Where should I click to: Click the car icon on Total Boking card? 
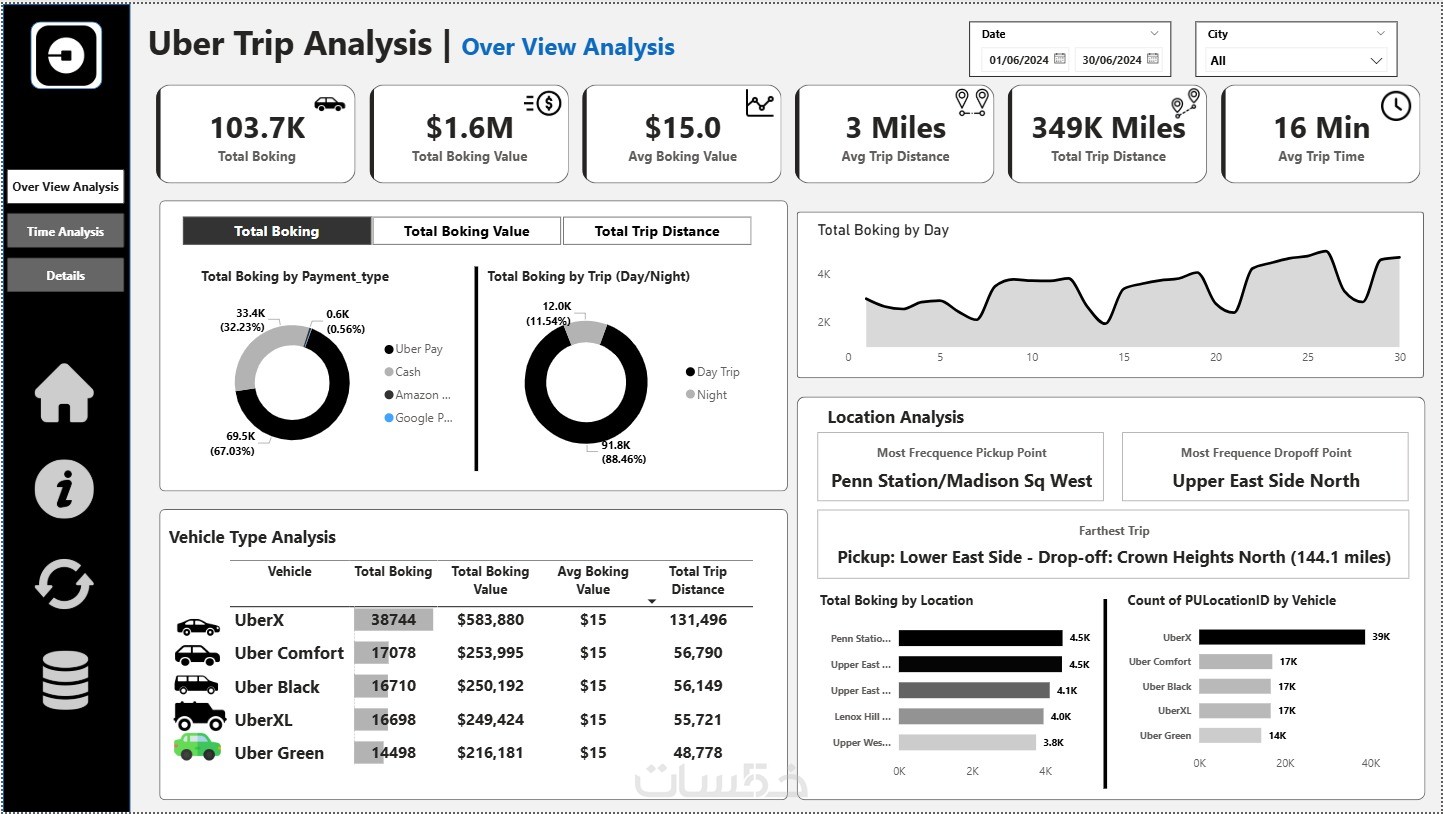(329, 104)
